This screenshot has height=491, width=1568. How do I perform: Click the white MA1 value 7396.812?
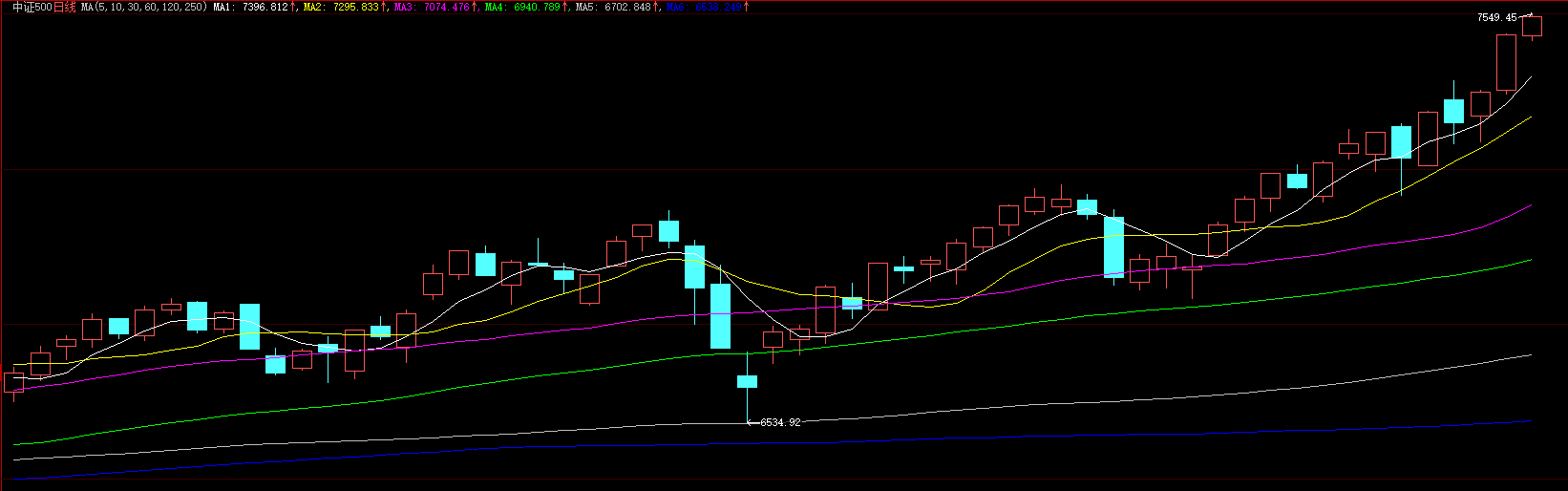click(265, 8)
